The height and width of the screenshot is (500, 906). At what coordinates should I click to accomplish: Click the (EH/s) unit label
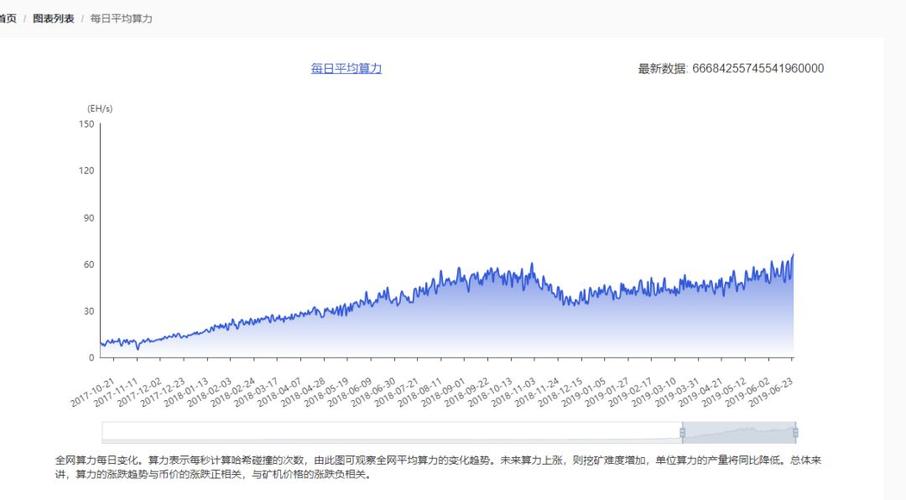pyautogui.click(x=100, y=109)
